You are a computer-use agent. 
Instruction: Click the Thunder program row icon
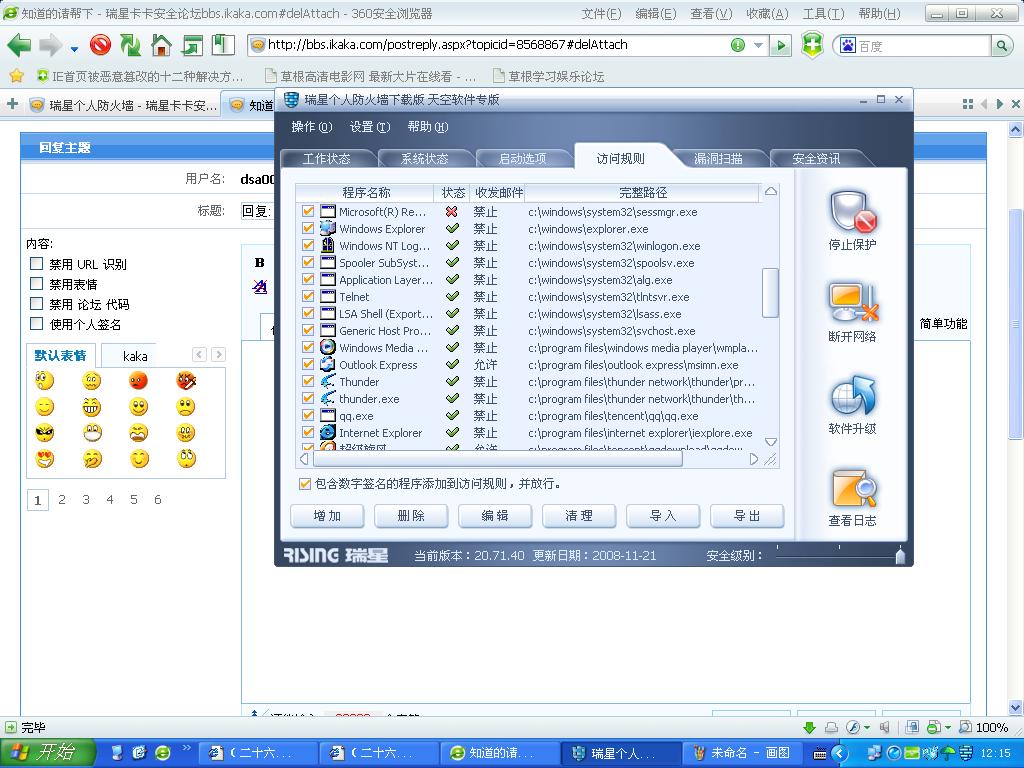(x=328, y=381)
